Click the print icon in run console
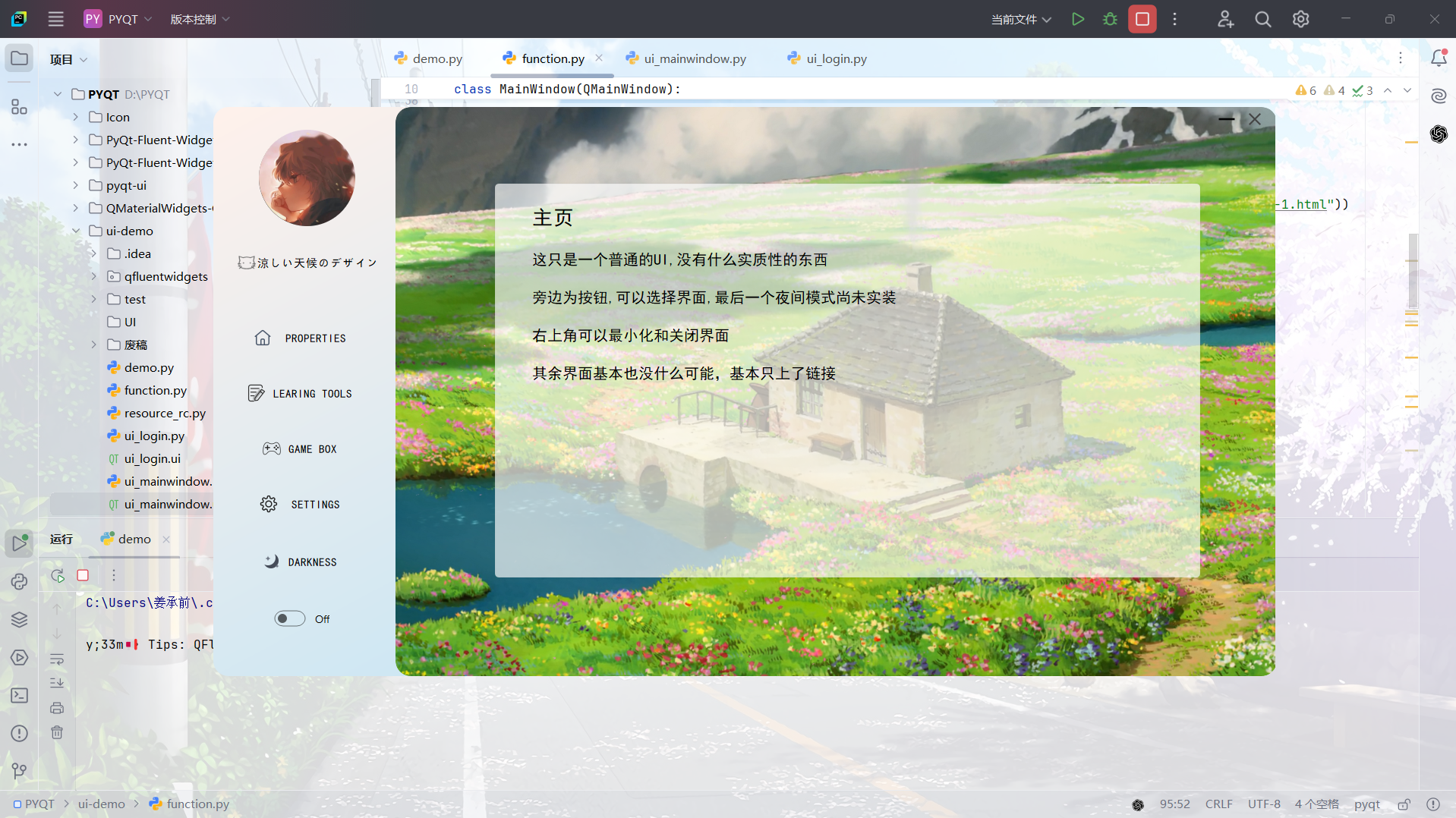This screenshot has height=818, width=1456. (x=57, y=708)
